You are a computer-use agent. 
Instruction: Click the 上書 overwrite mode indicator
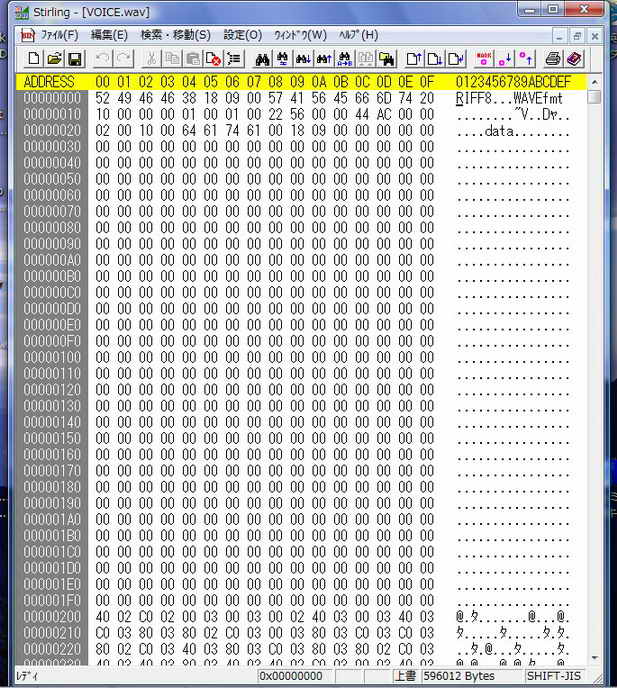[x=405, y=677]
